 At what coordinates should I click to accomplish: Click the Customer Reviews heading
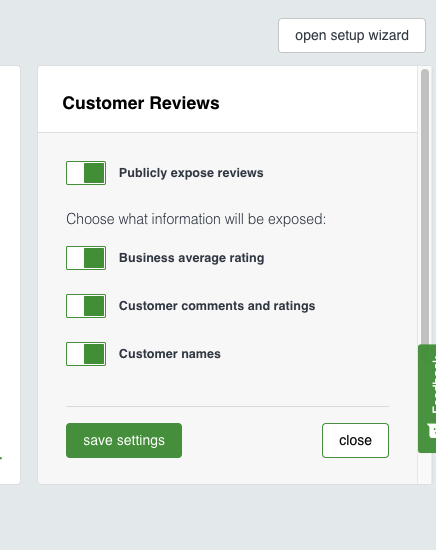(x=141, y=103)
